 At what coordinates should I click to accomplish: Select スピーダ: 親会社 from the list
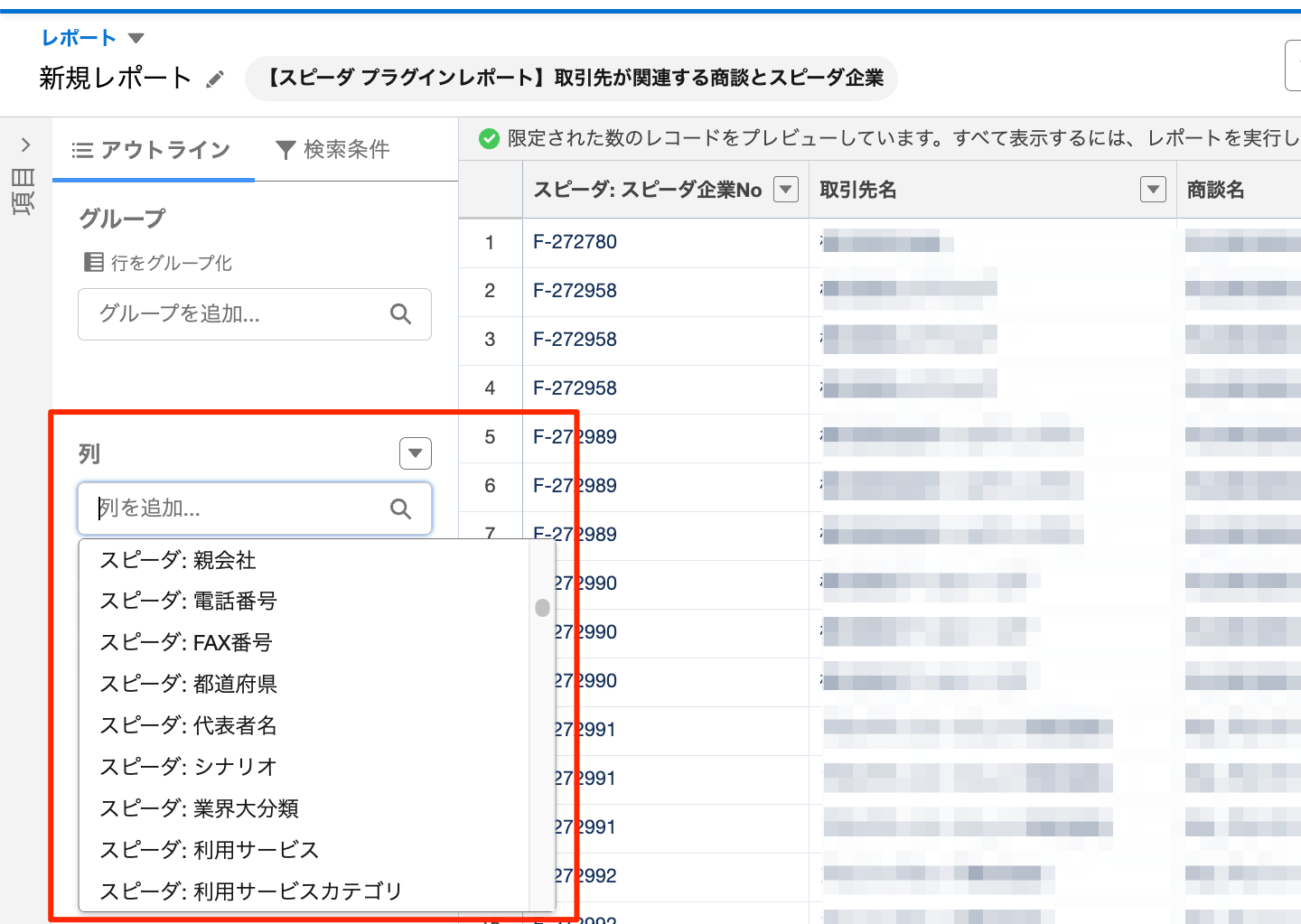coord(178,561)
